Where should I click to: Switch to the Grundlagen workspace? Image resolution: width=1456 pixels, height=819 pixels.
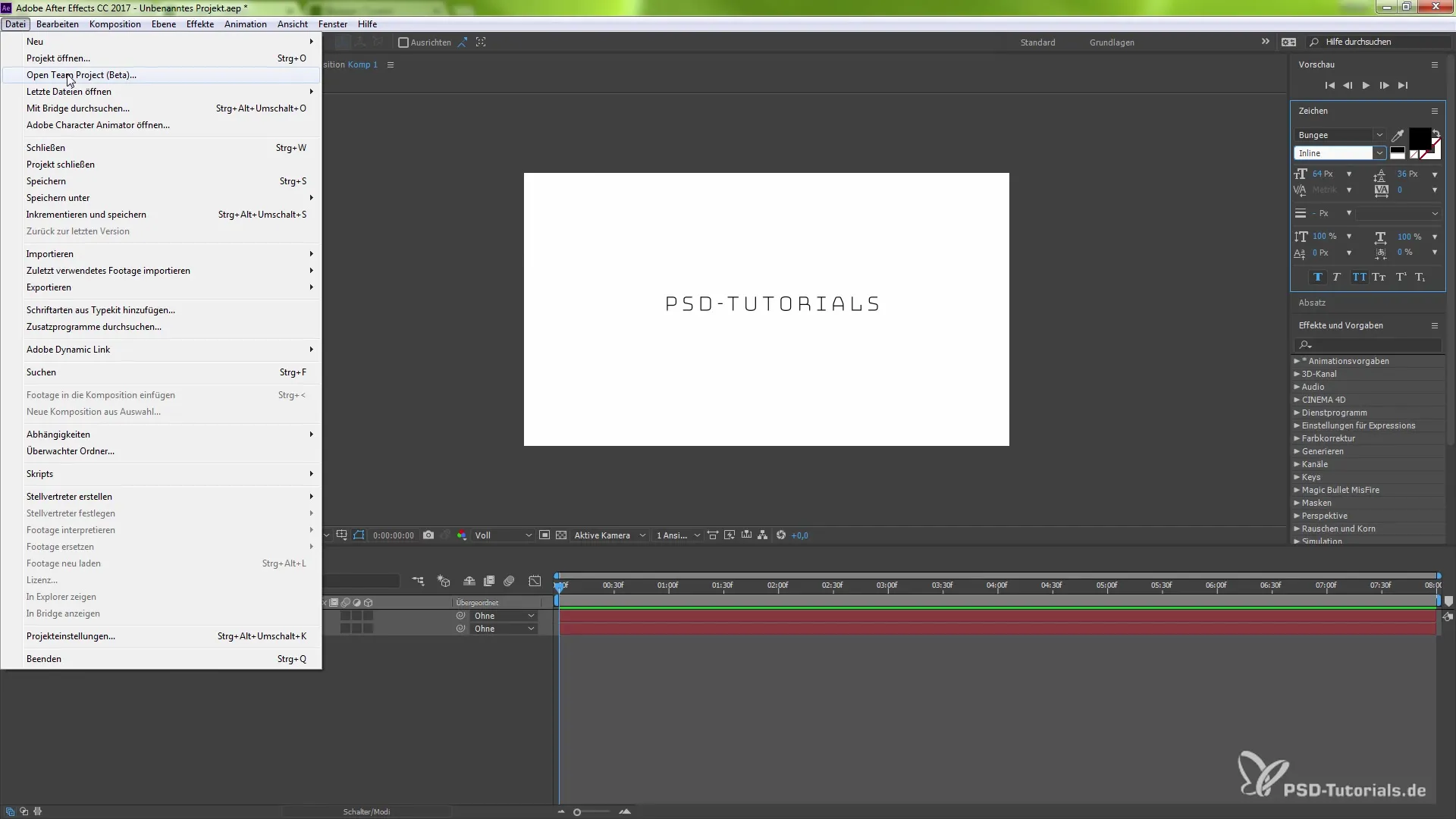pyautogui.click(x=1112, y=42)
